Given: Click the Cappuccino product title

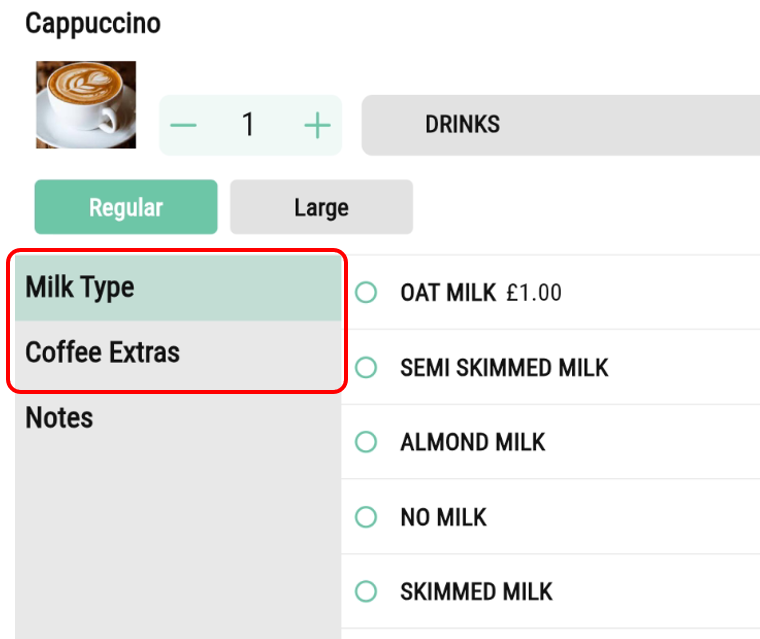Looking at the screenshot, I should coord(93,24).
